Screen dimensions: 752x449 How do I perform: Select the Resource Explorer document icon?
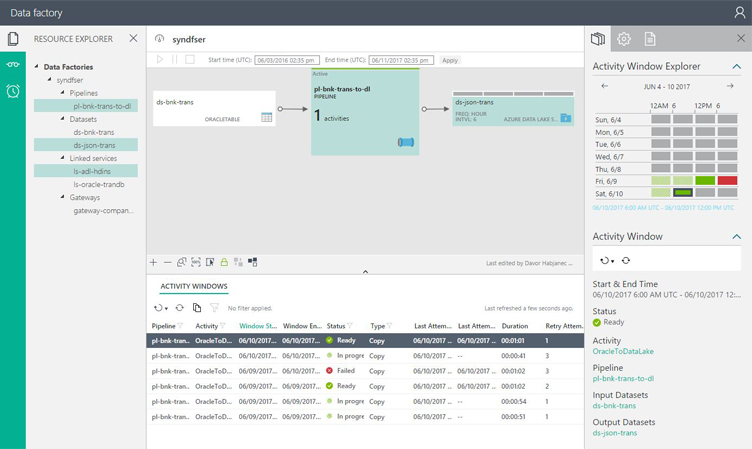tap(13, 39)
